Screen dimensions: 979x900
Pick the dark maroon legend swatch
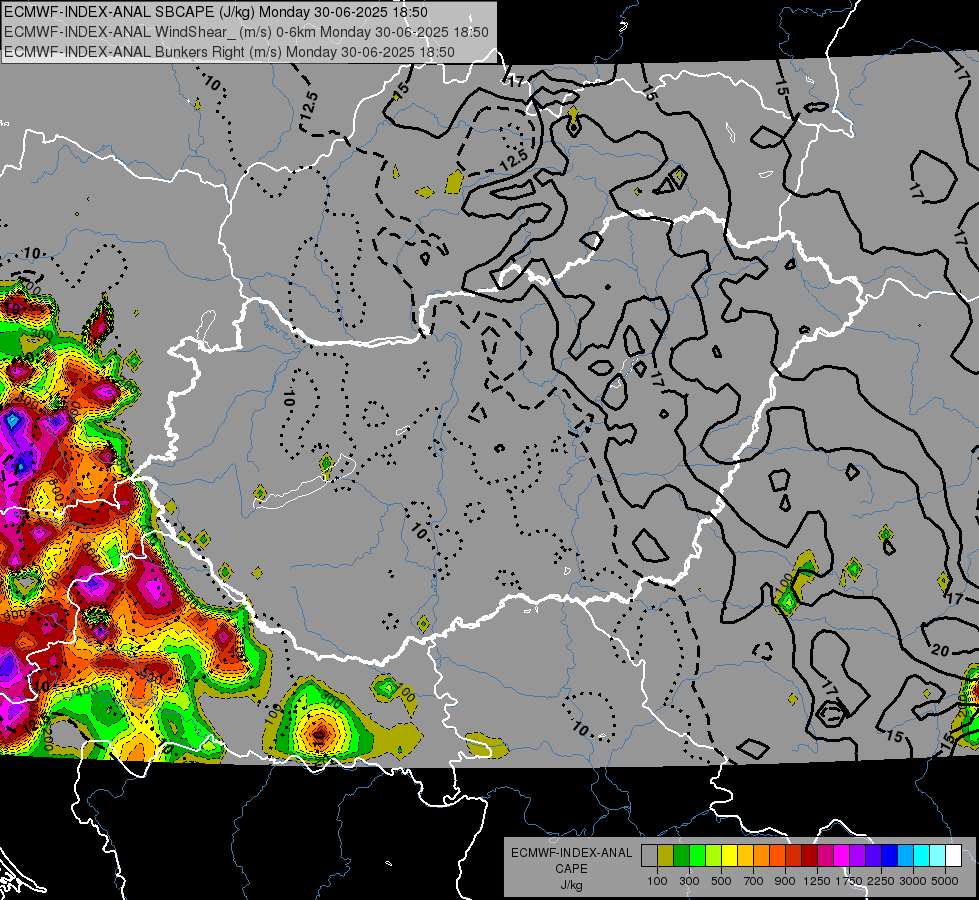tap(810, 856)
